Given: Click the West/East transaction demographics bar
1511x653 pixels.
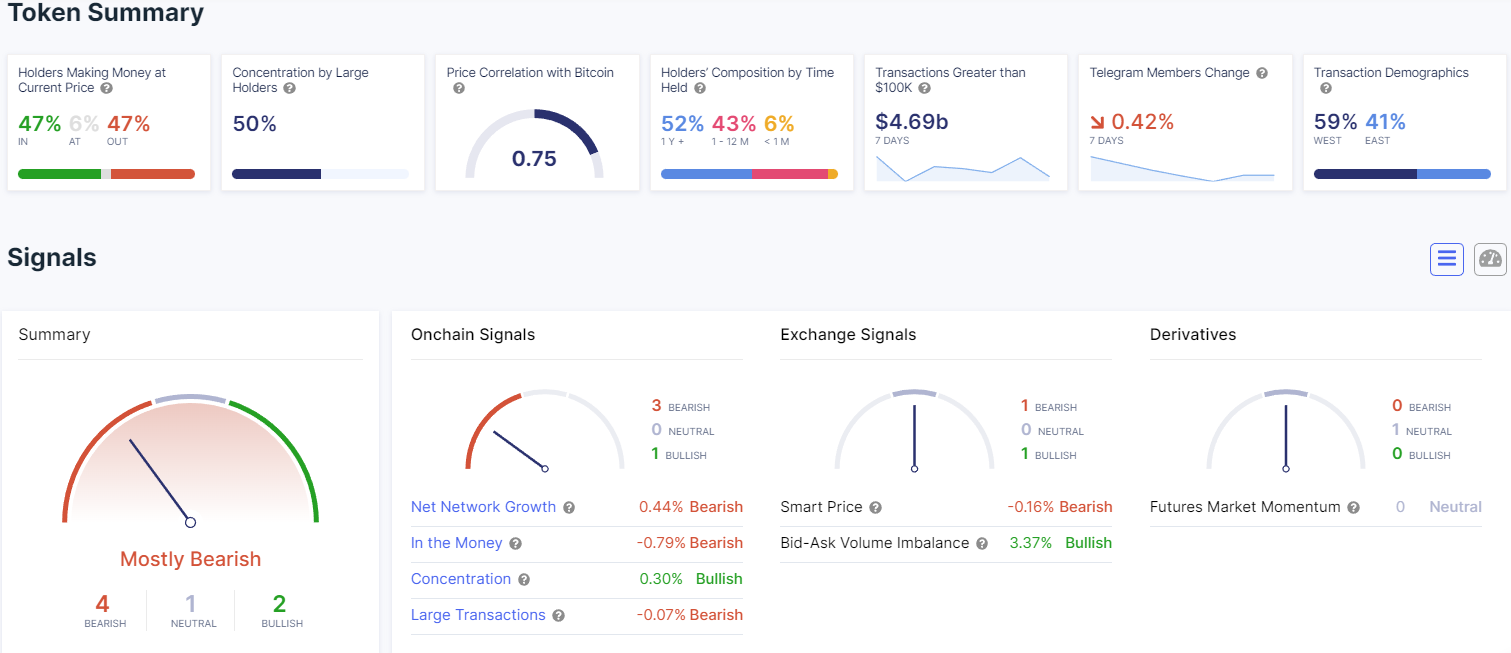Looking at the screenshot, I should pyautogui.click(x=1401, y=174).
